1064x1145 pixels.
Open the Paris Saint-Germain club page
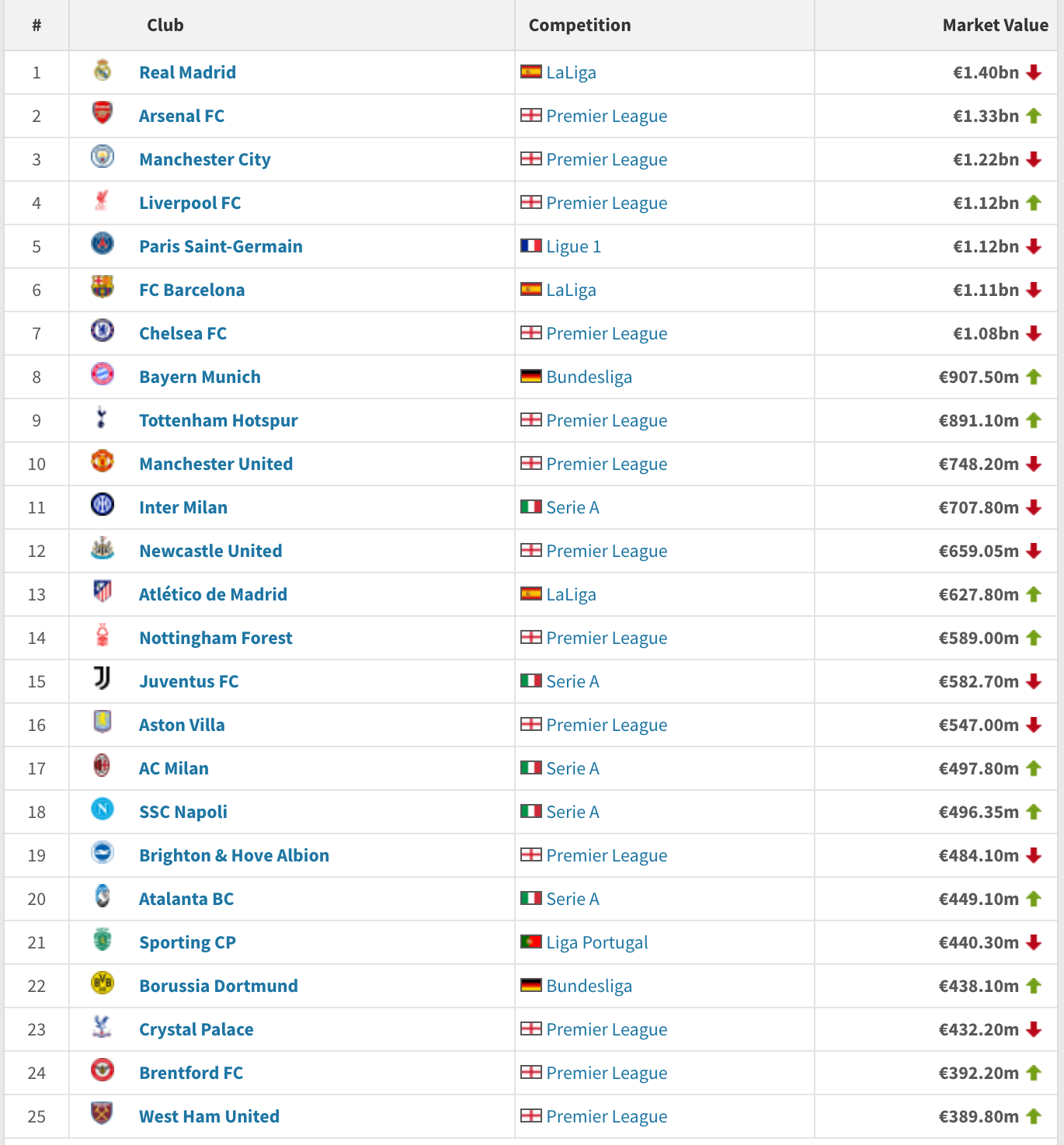221,246
